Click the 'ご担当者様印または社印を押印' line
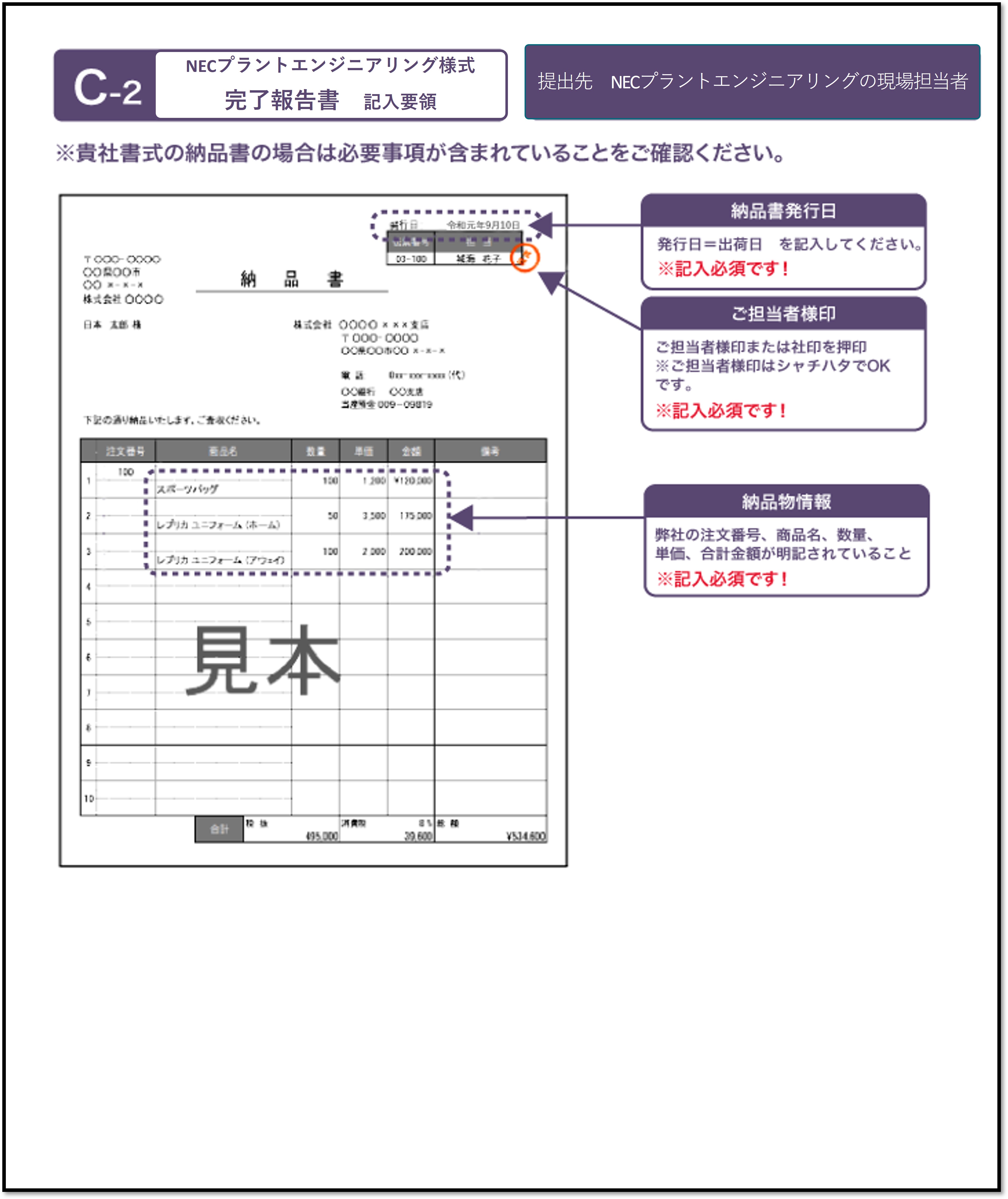1008x1199 pixels. point(761,347)
